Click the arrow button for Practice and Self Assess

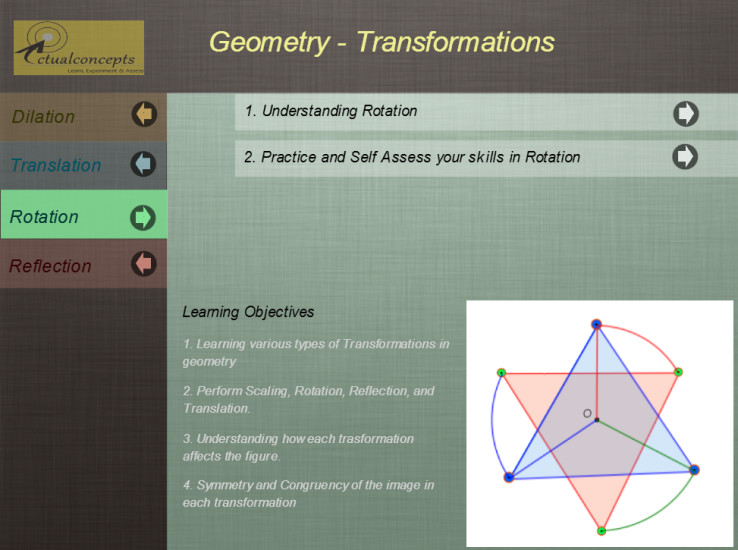coord(685,157)
